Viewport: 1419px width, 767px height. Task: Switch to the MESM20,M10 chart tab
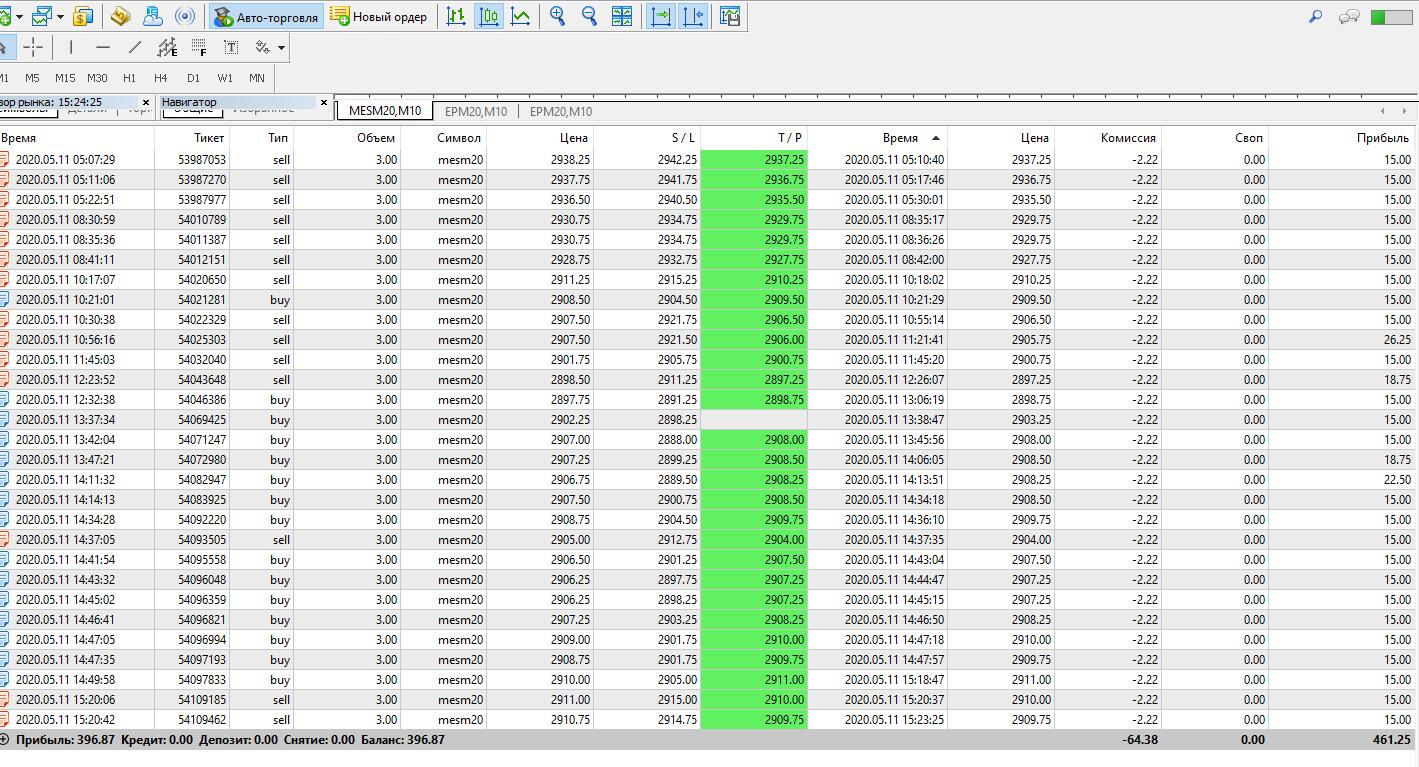coord(385,111)
